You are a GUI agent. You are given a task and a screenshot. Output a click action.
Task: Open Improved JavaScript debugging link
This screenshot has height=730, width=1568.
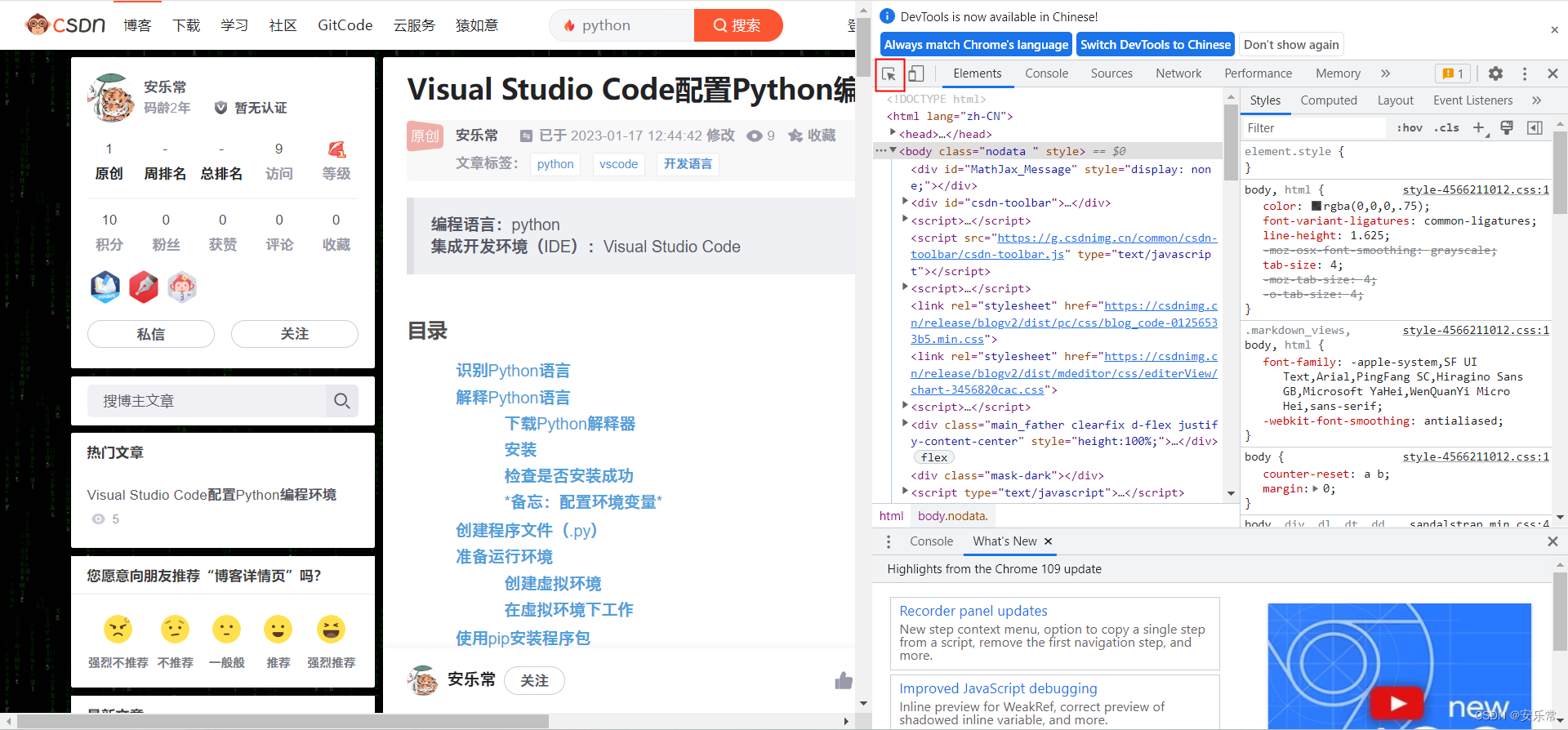coord(998,688)
